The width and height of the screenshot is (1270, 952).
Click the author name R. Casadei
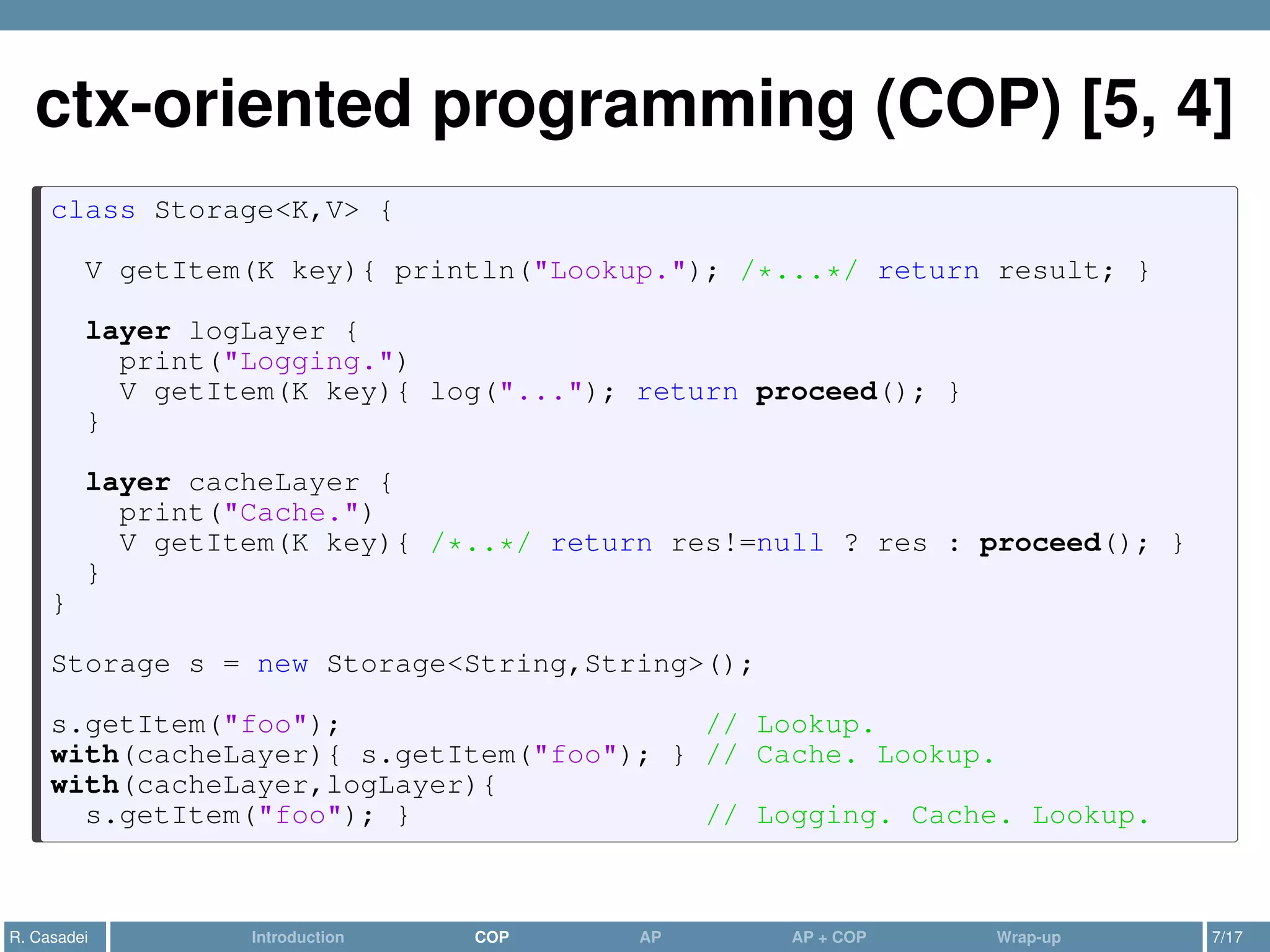49,937
